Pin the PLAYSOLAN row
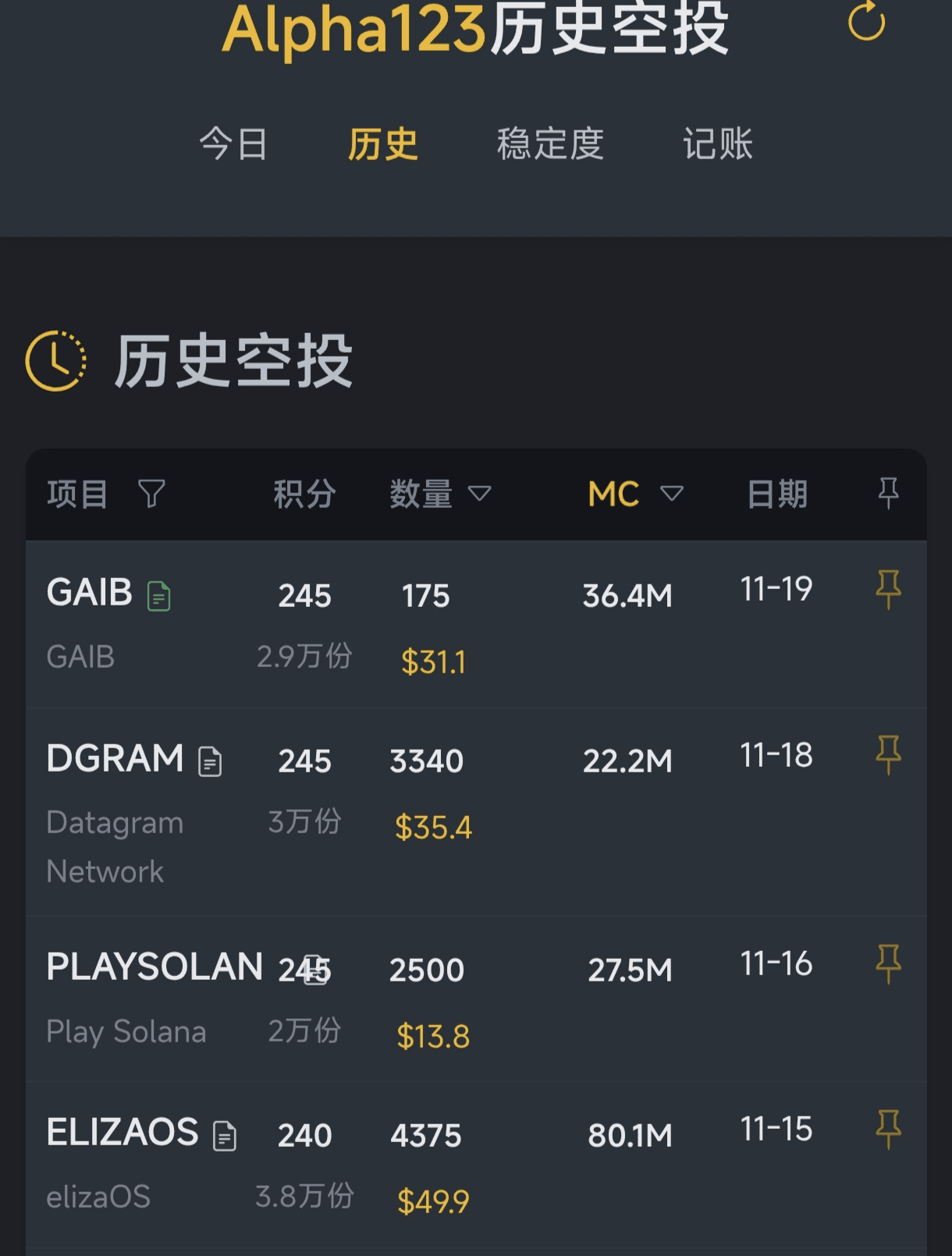This screenshot has height=1256, width=952. pos(888,963)
